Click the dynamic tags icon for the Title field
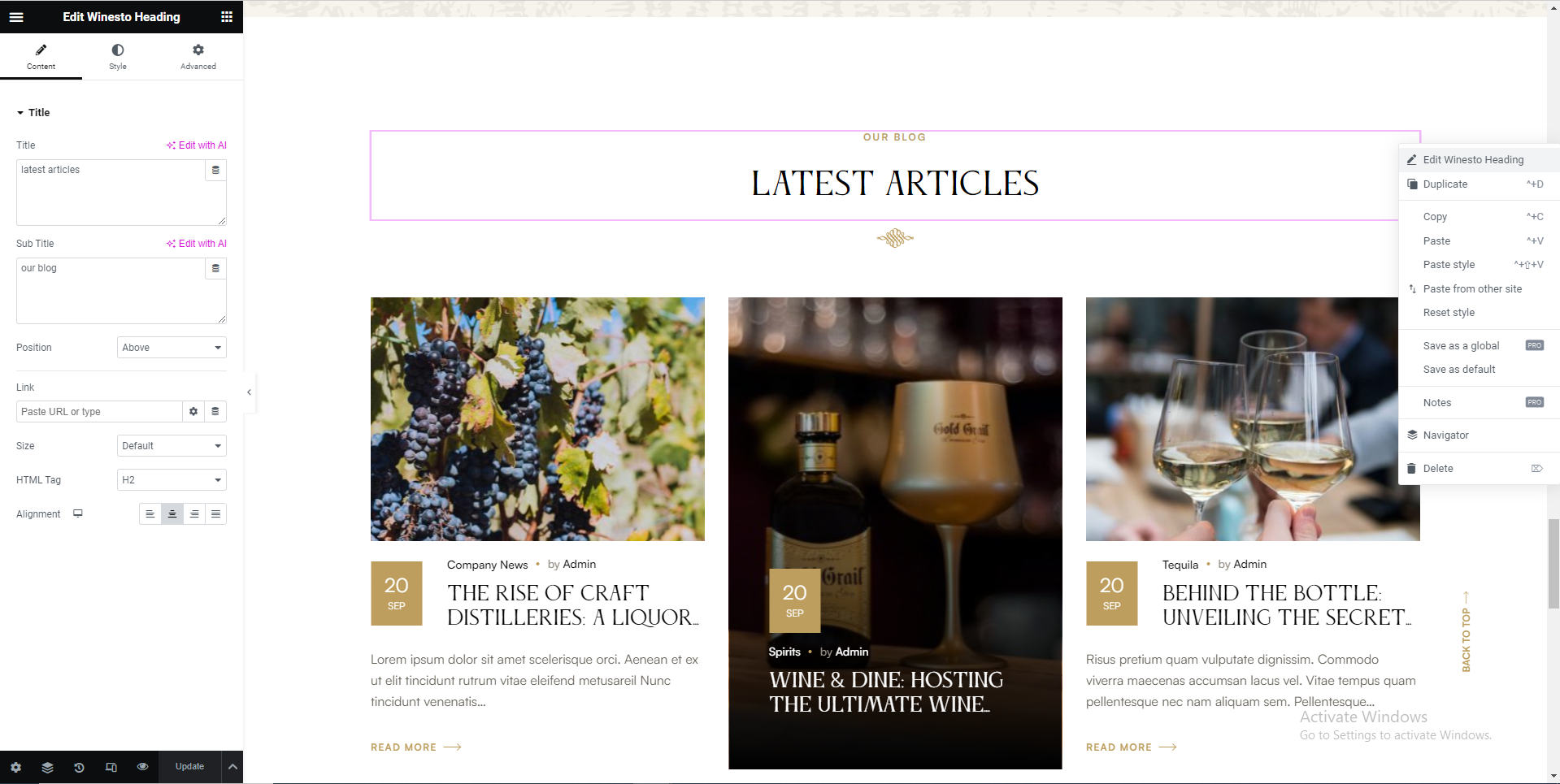Viewport: 1560px width, 784px height. pyautogui.click(x=215, y=171)
